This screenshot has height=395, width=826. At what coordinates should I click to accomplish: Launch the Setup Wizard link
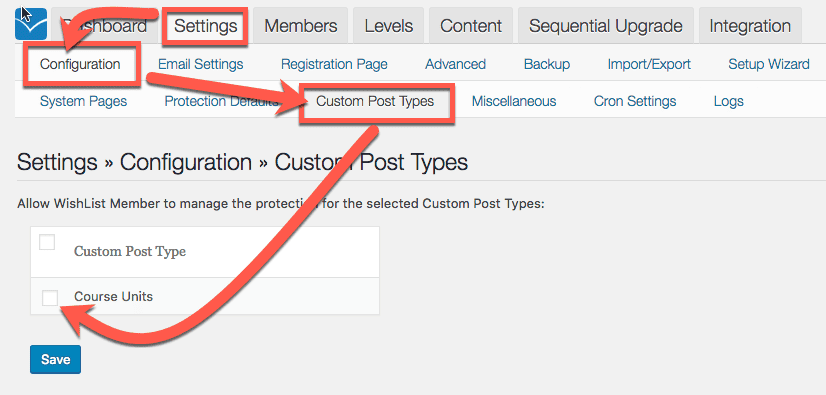(769, 64)
